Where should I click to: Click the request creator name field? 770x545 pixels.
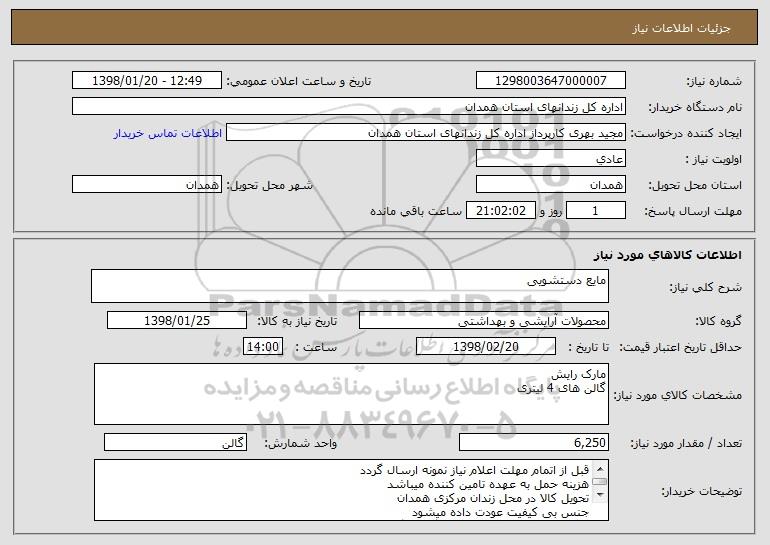[x=426, y=133]
